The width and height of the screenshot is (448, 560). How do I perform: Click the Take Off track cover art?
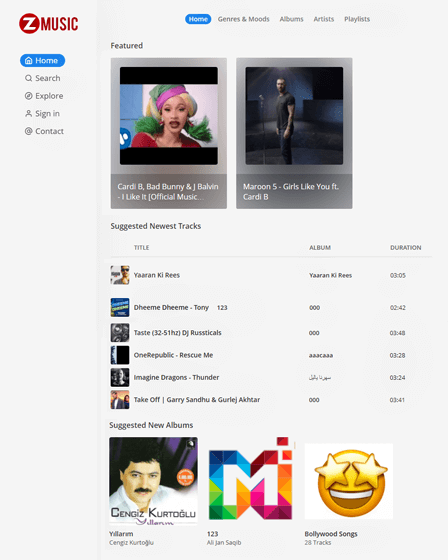point(120,400)
